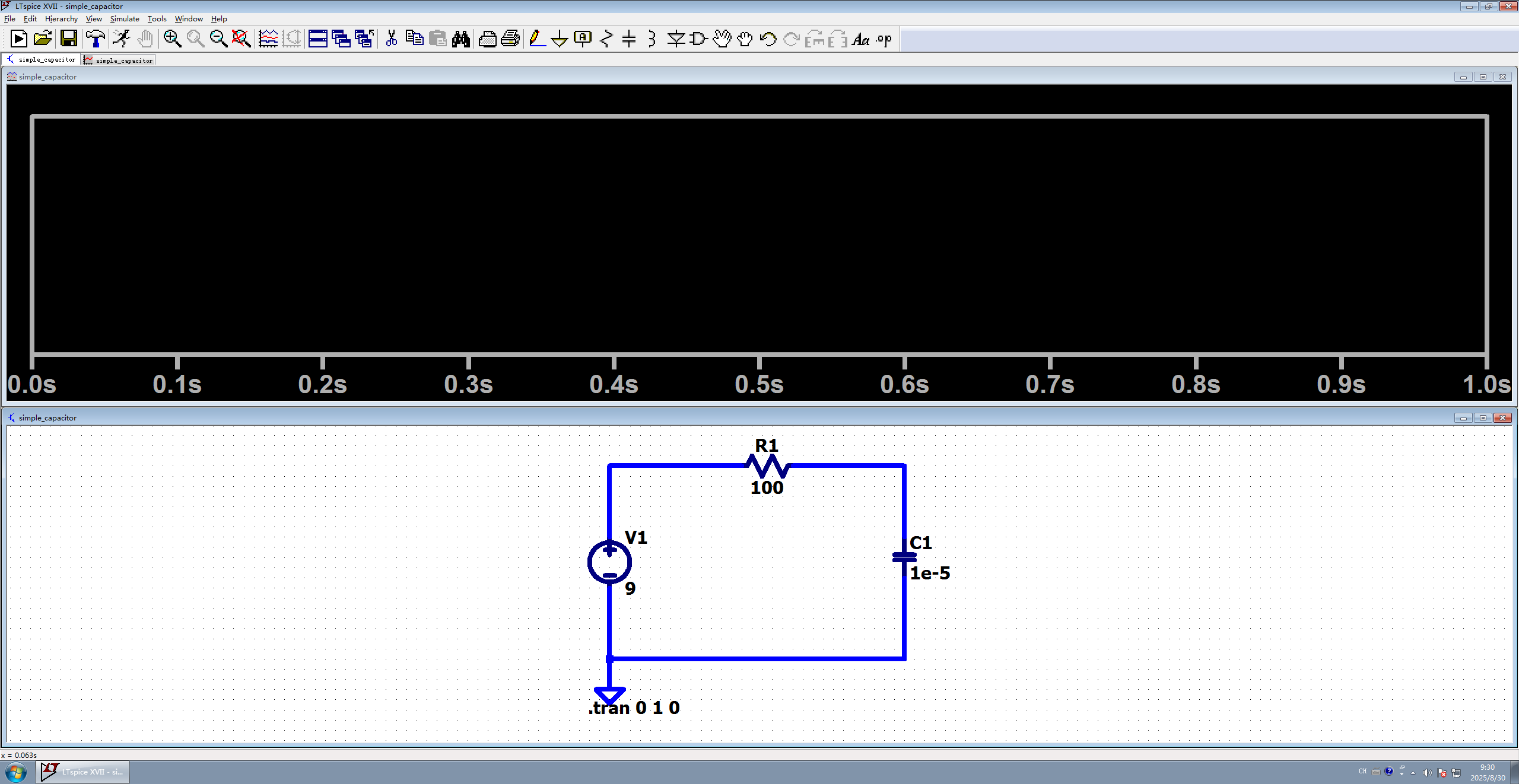
Task: Select the Capacitor component tool
Action: 629,39
